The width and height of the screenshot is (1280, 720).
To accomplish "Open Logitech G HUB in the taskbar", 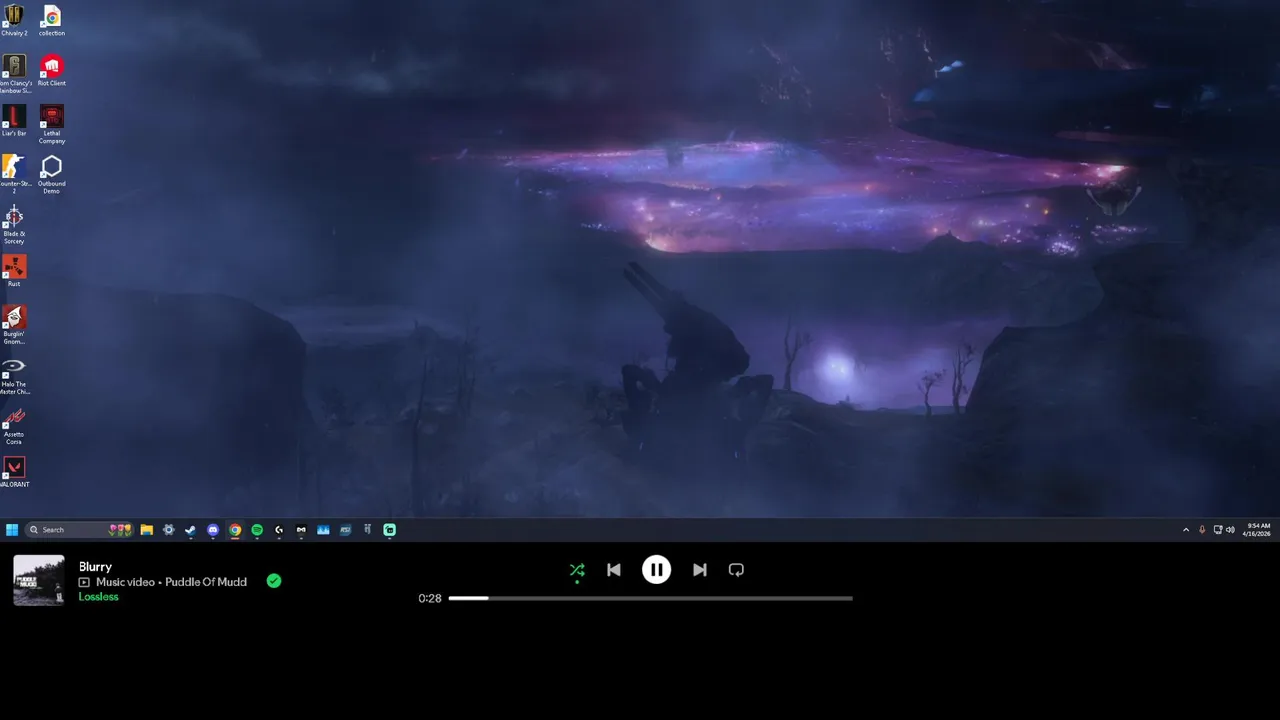I will [x=279, y=530].
